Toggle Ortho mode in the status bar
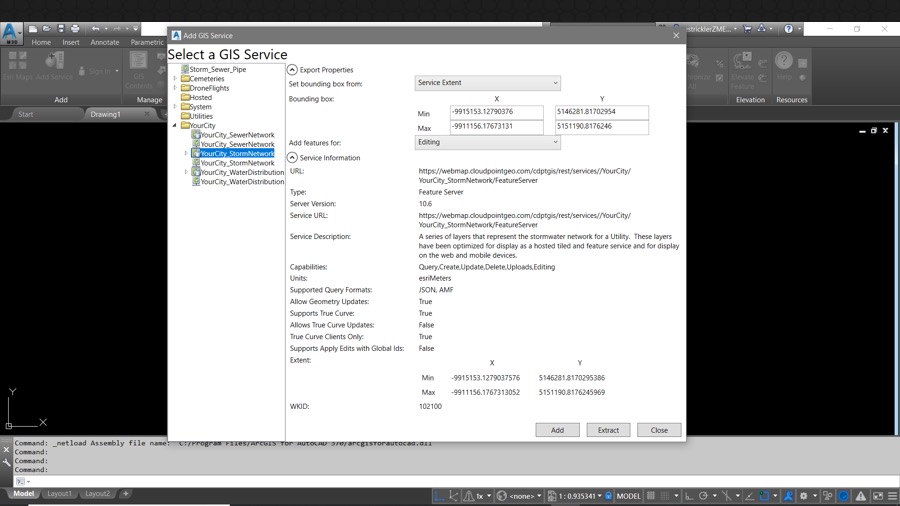 (x=689, y=496)
